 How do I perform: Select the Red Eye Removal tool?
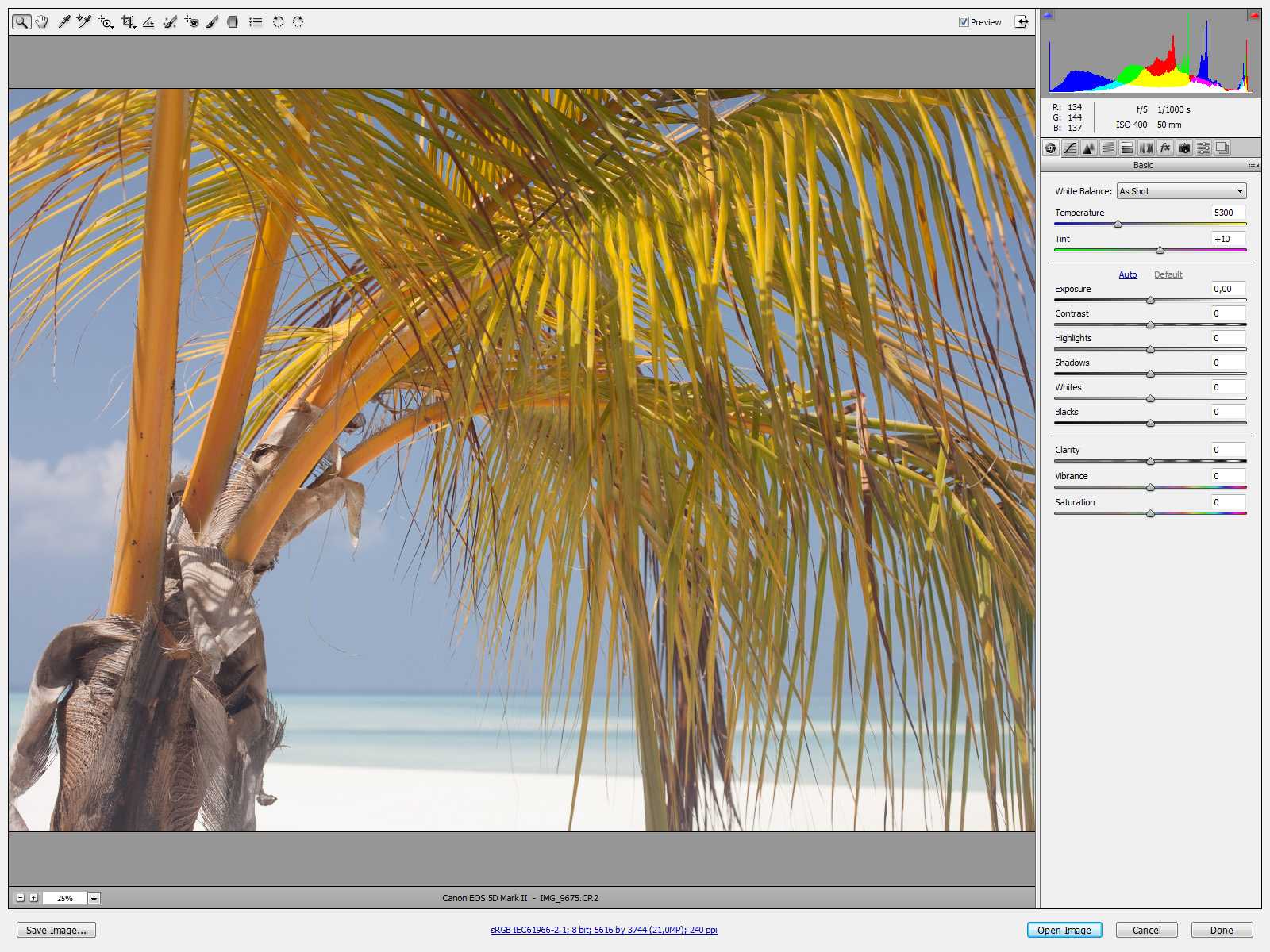tap(191, 22)
